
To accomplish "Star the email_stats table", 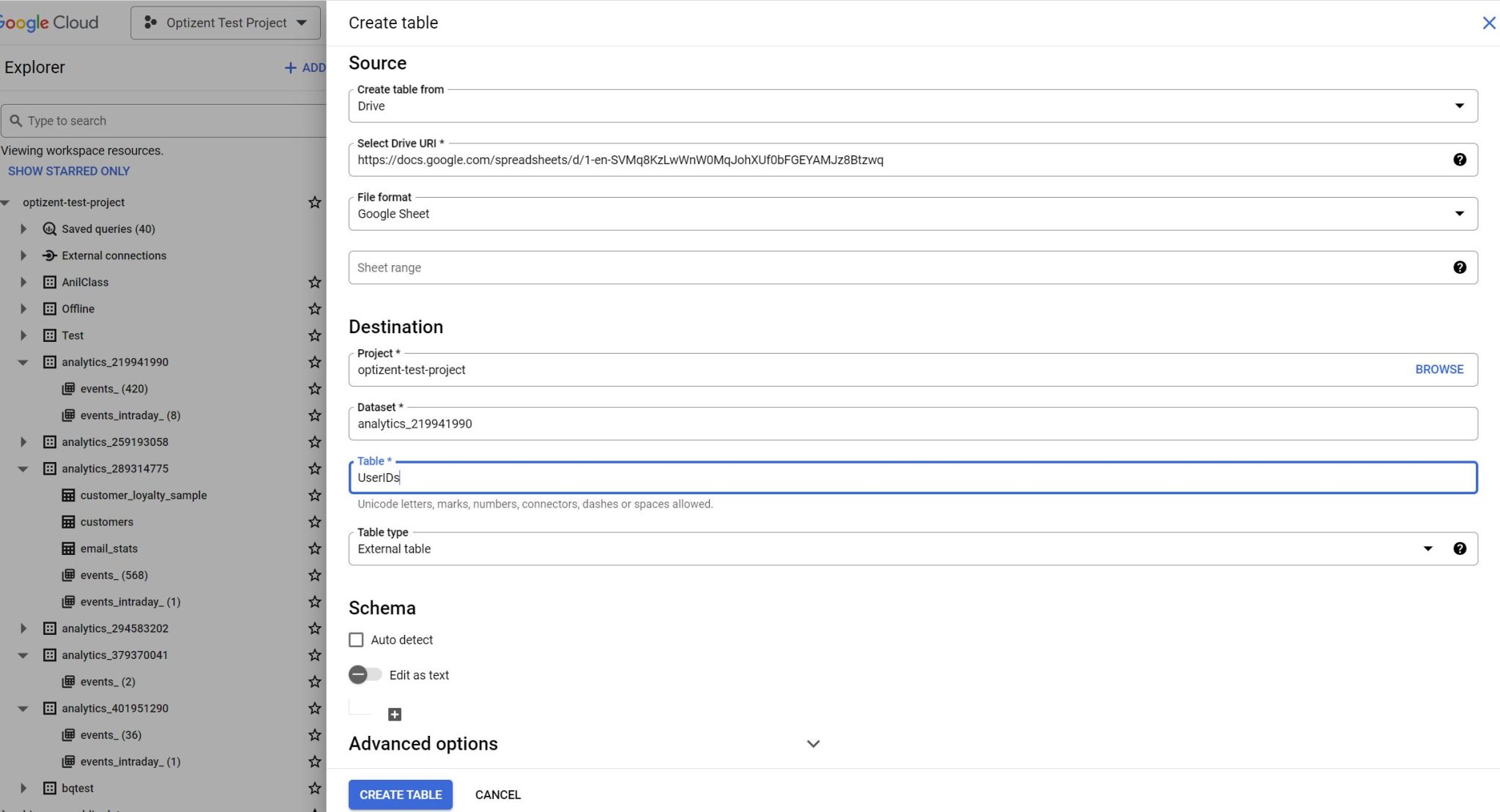I will (x=314, y=548).
